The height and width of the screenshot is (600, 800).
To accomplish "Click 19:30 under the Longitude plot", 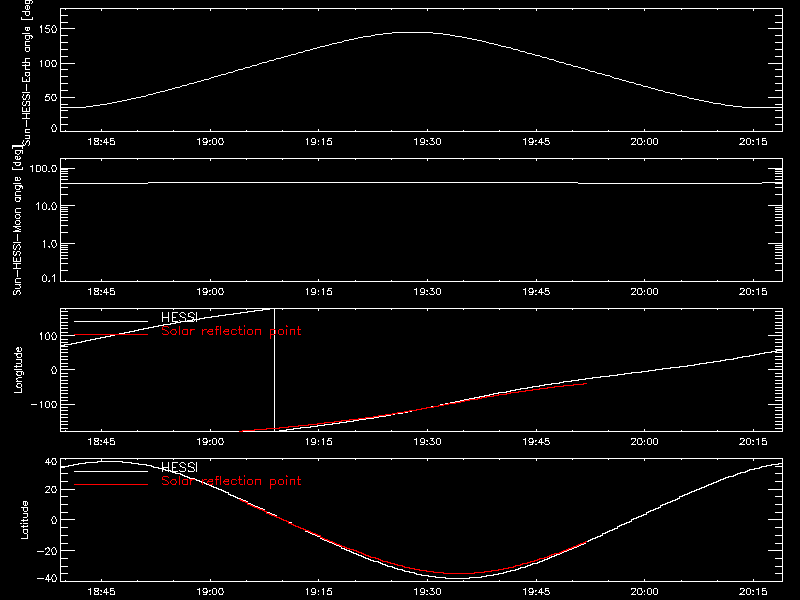I will coord(428,442).
